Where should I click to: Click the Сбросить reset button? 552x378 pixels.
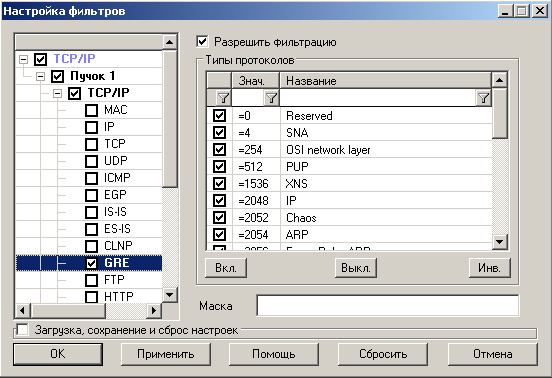383,354
